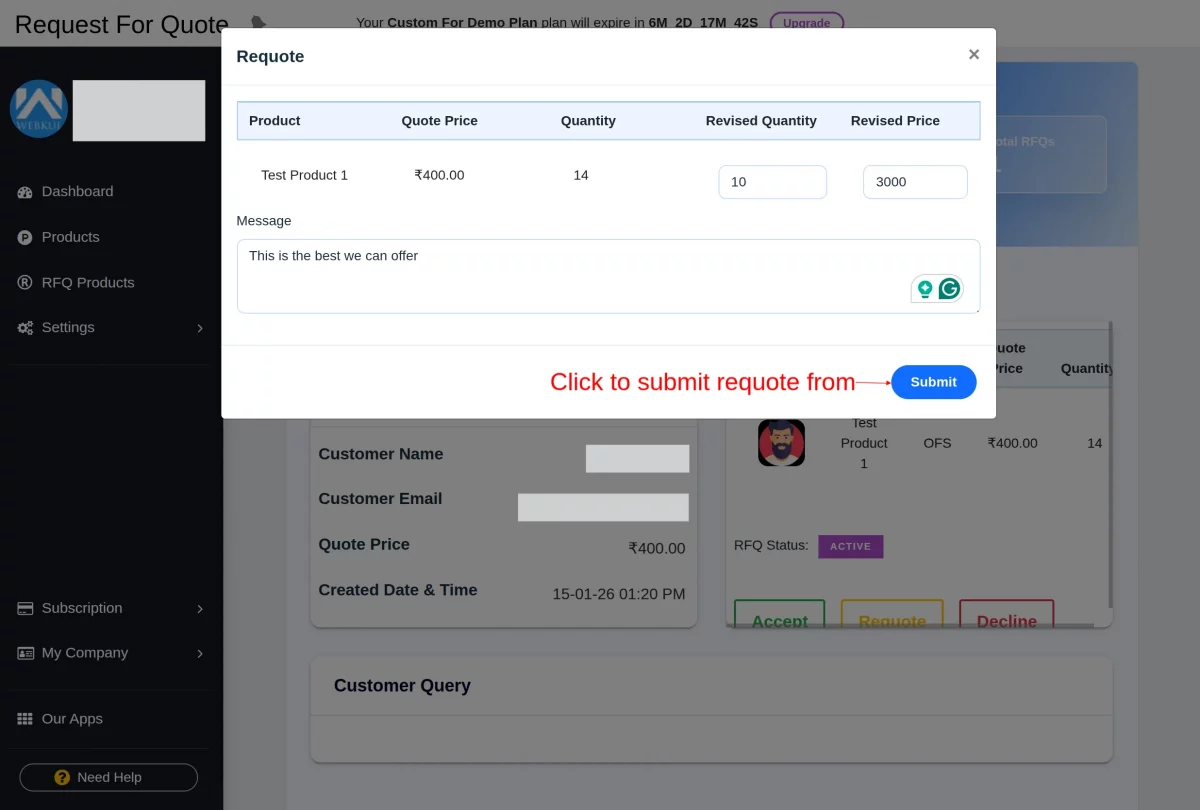Click the OFS cell in product table
Viewport: 1200px width, 810px height.
937,443
